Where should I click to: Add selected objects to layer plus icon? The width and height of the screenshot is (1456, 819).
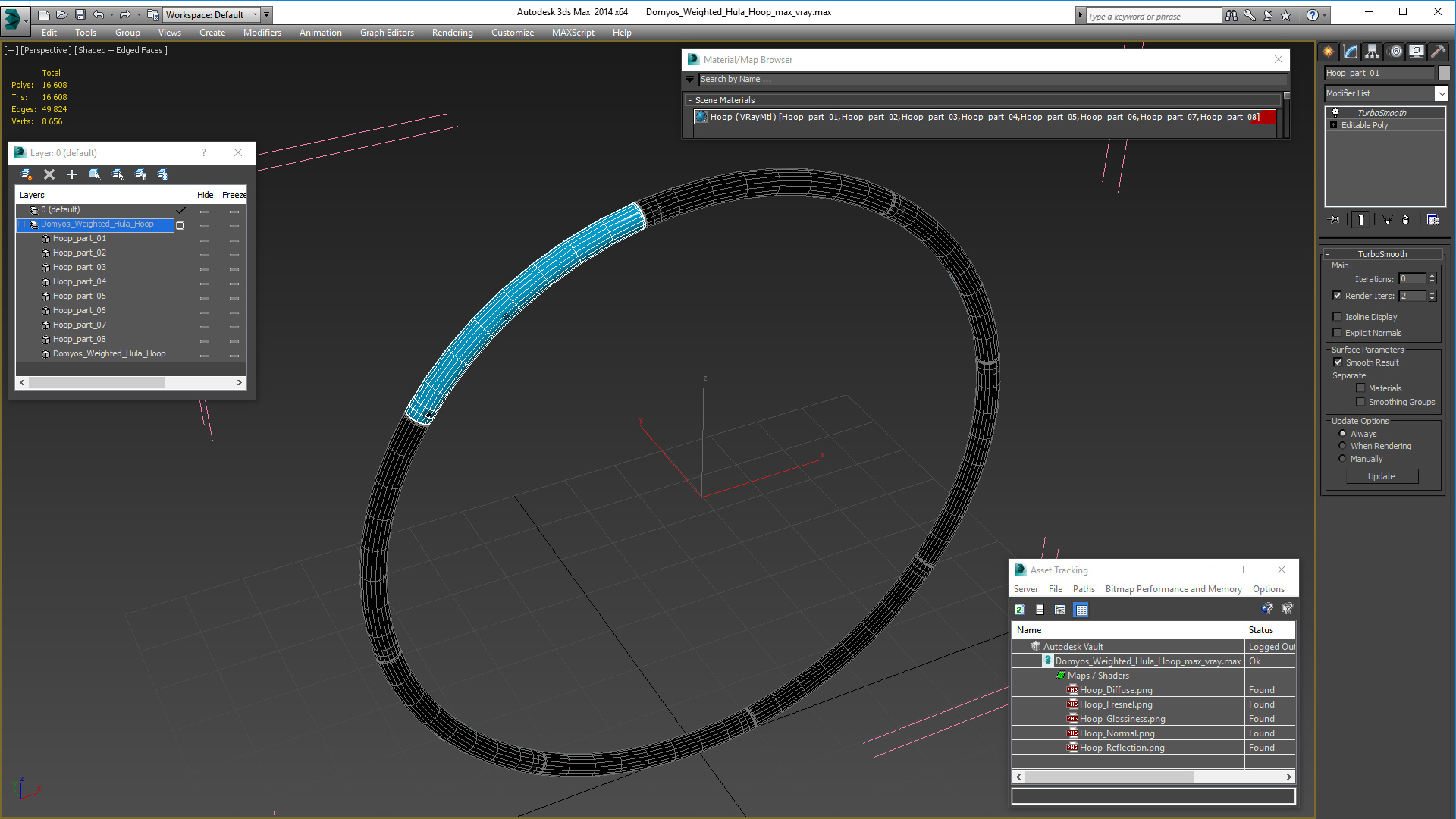[x=72, y=174]
